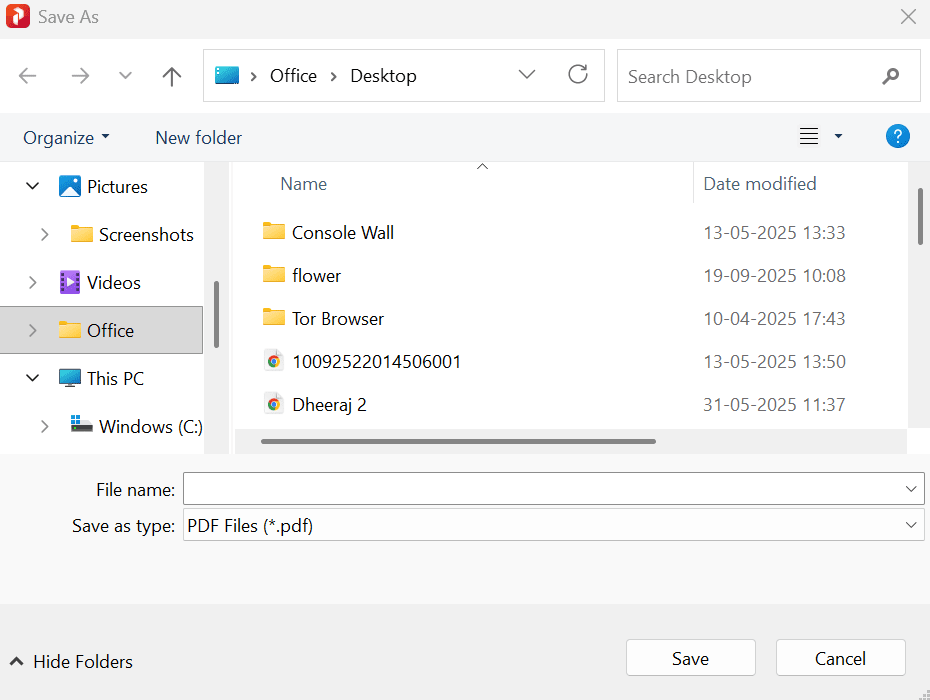Cancel the Save As dialog
Image resolution: width=930 pixels, height=700 pixels.
pos(840,657)
